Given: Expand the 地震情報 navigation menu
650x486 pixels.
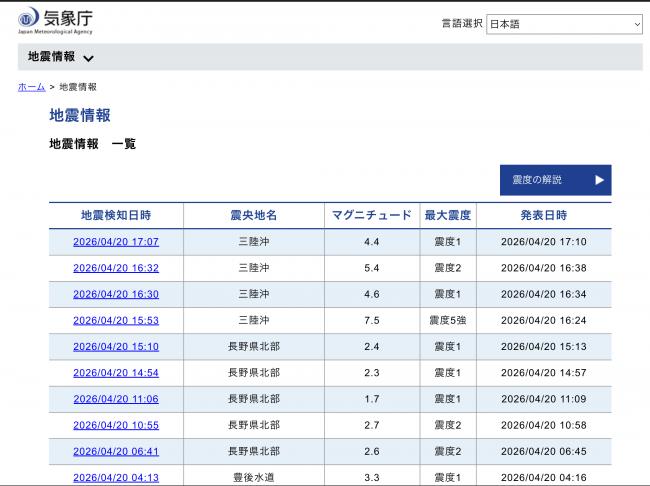Looking at the screenshot, I should (x=52, y=57).
